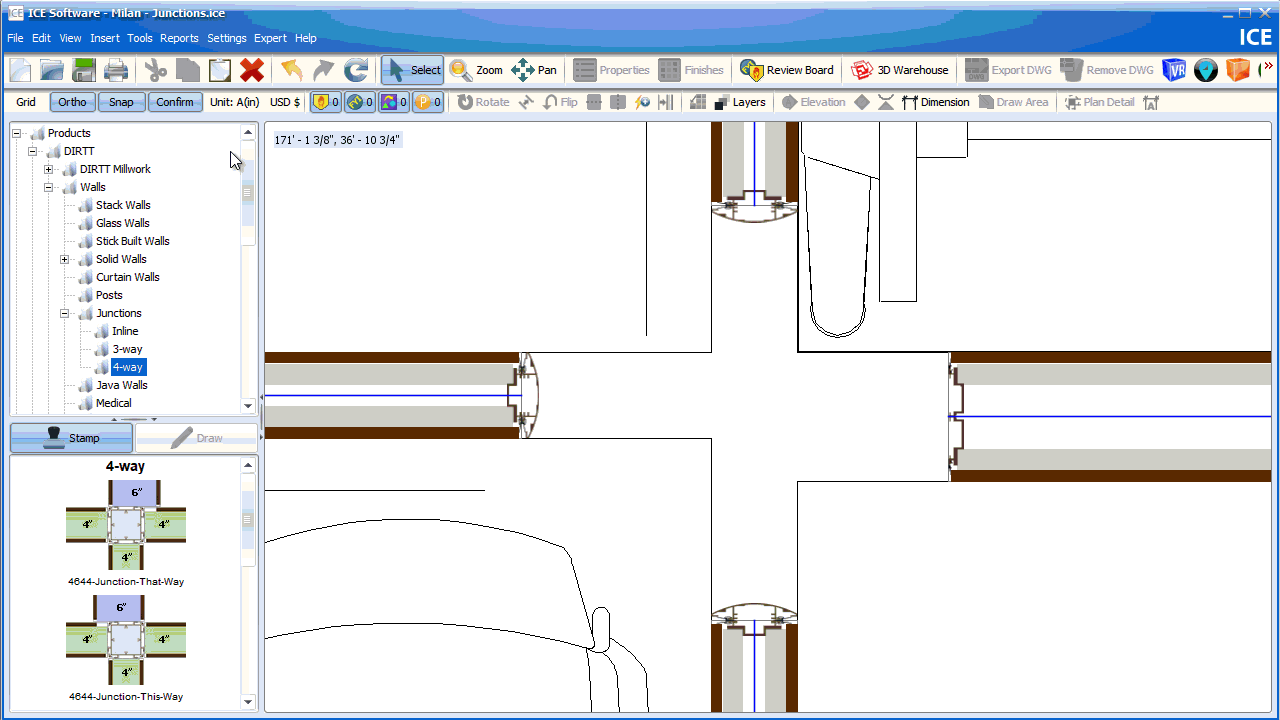Expand the Solid Walls node

[64, 259]
